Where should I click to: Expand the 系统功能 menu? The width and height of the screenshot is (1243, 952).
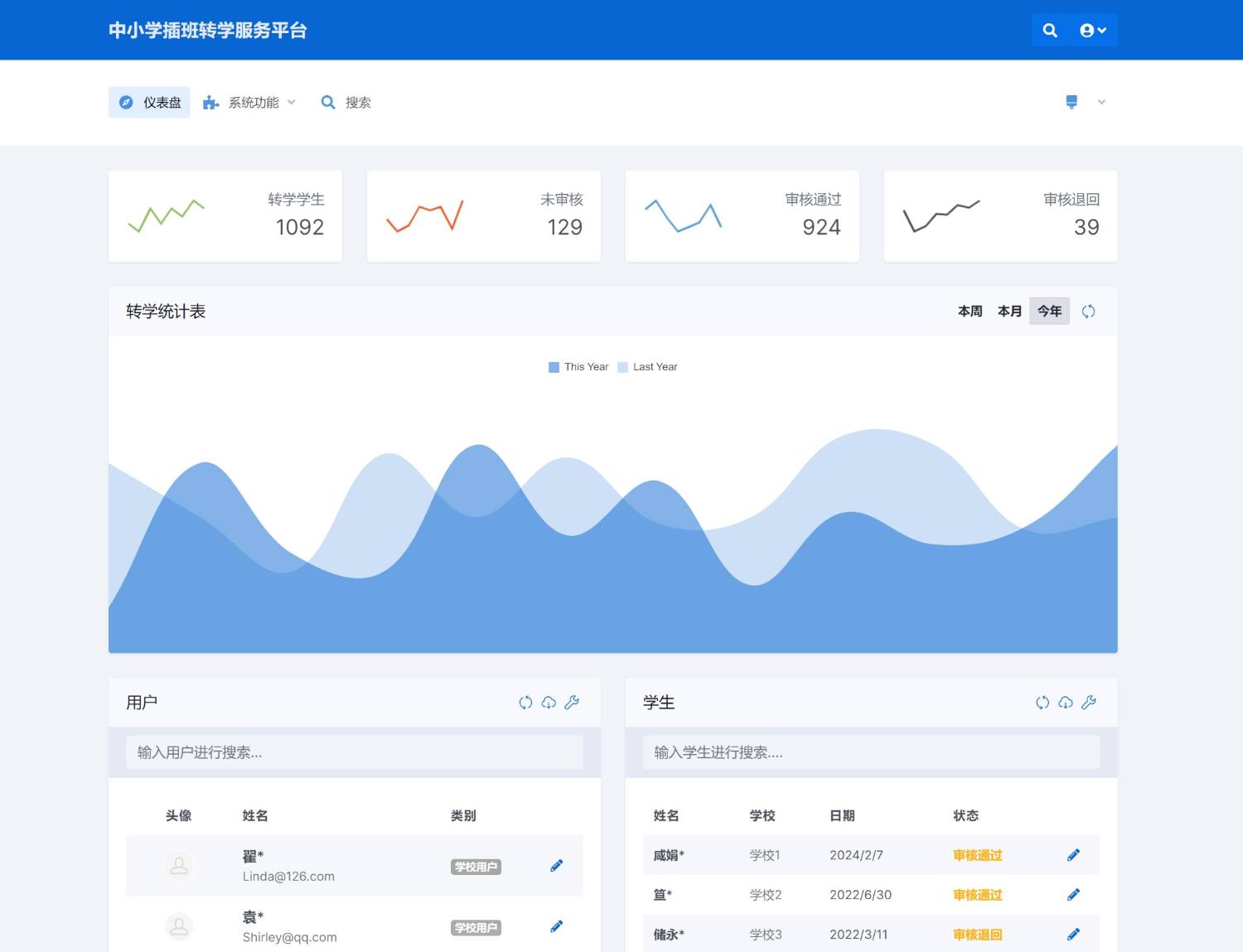[249, 102]
